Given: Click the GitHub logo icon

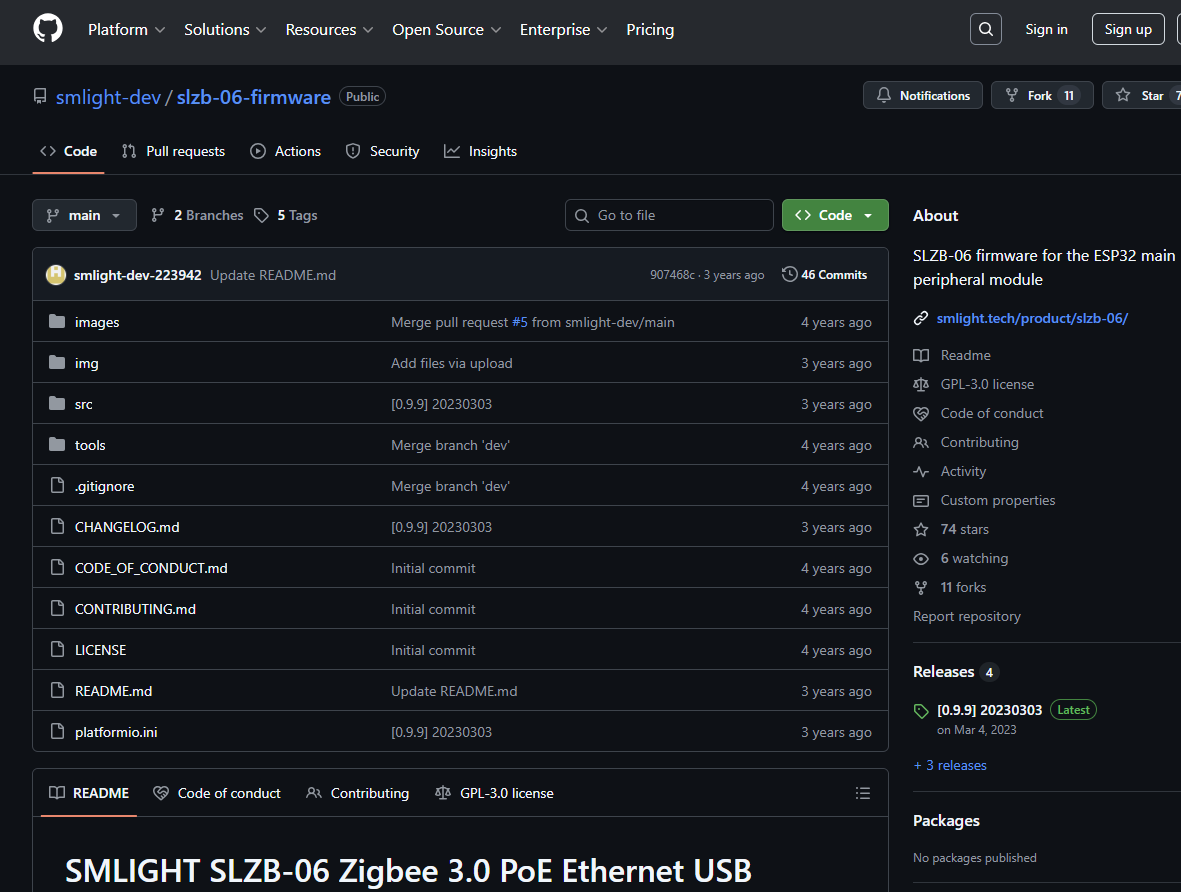Looking at the screenshot, I should pos(48,29).
